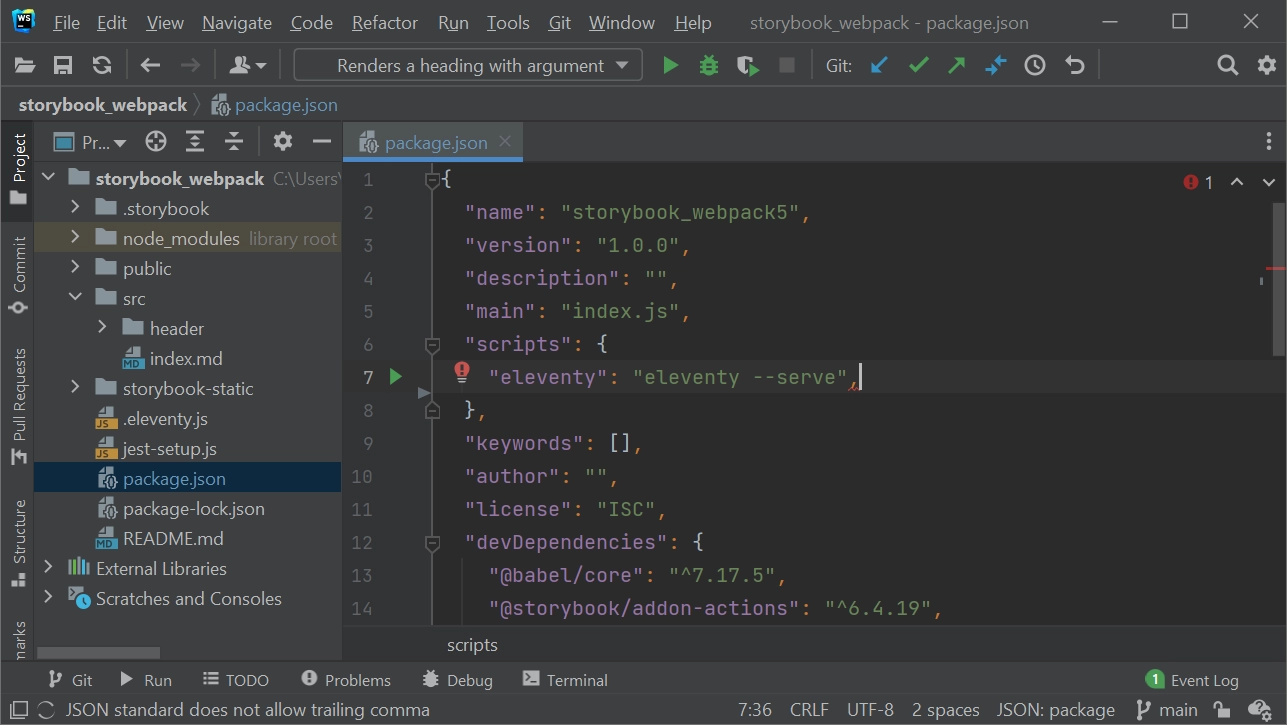Open the Tools menu

point(508,22)
